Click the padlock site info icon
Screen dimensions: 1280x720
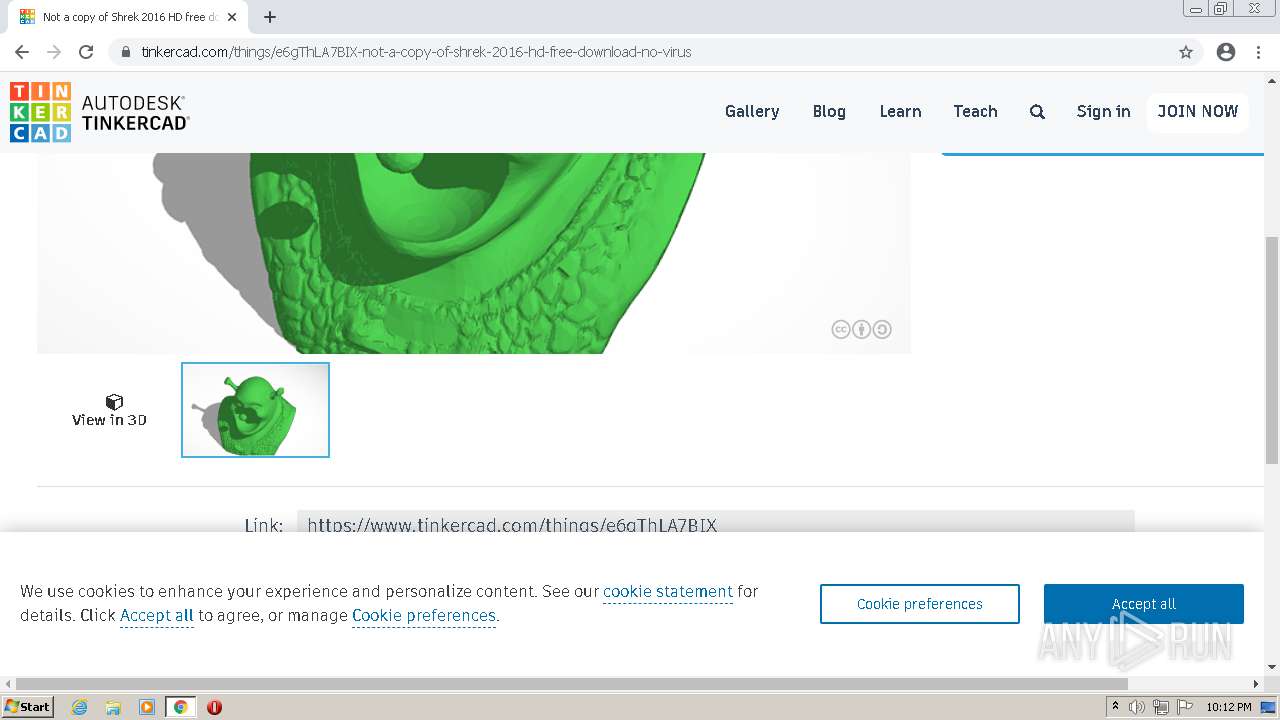(x=126, y=52)
